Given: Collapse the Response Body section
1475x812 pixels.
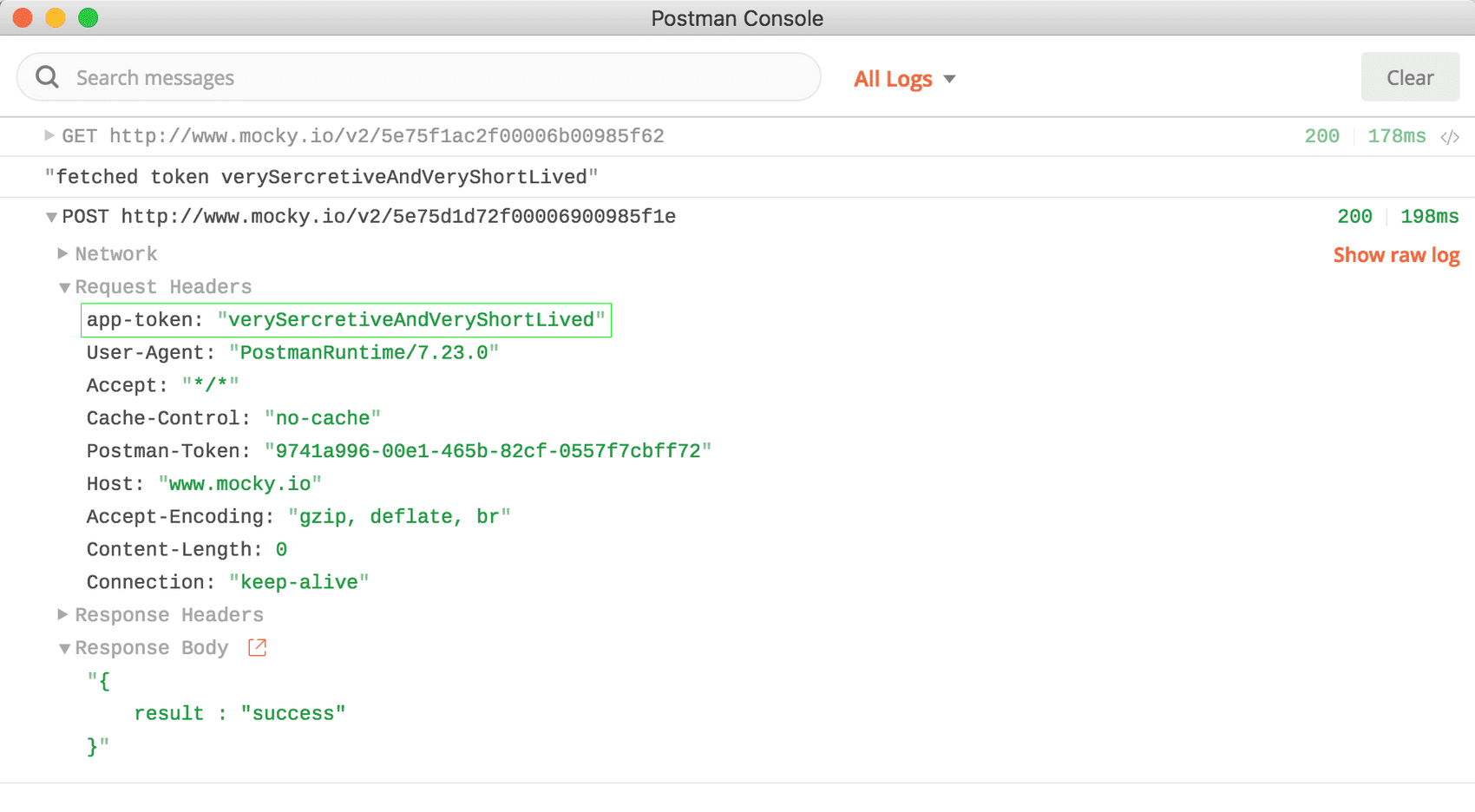Looking at the screenshot, I should [x=64, y=647].
